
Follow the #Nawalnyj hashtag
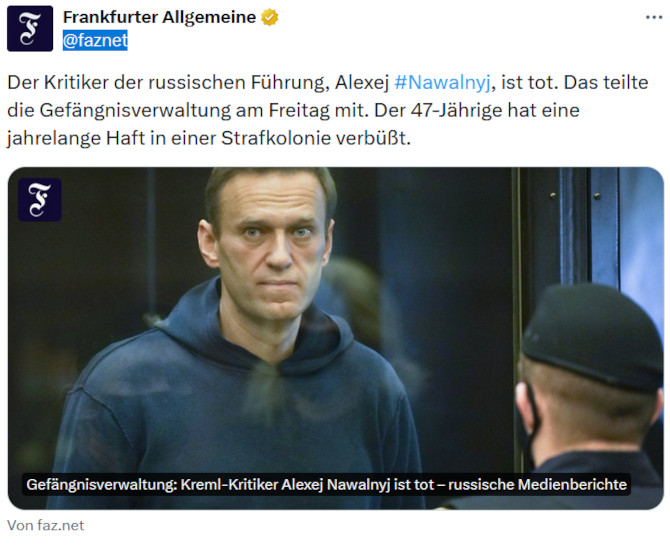[442, 82]
